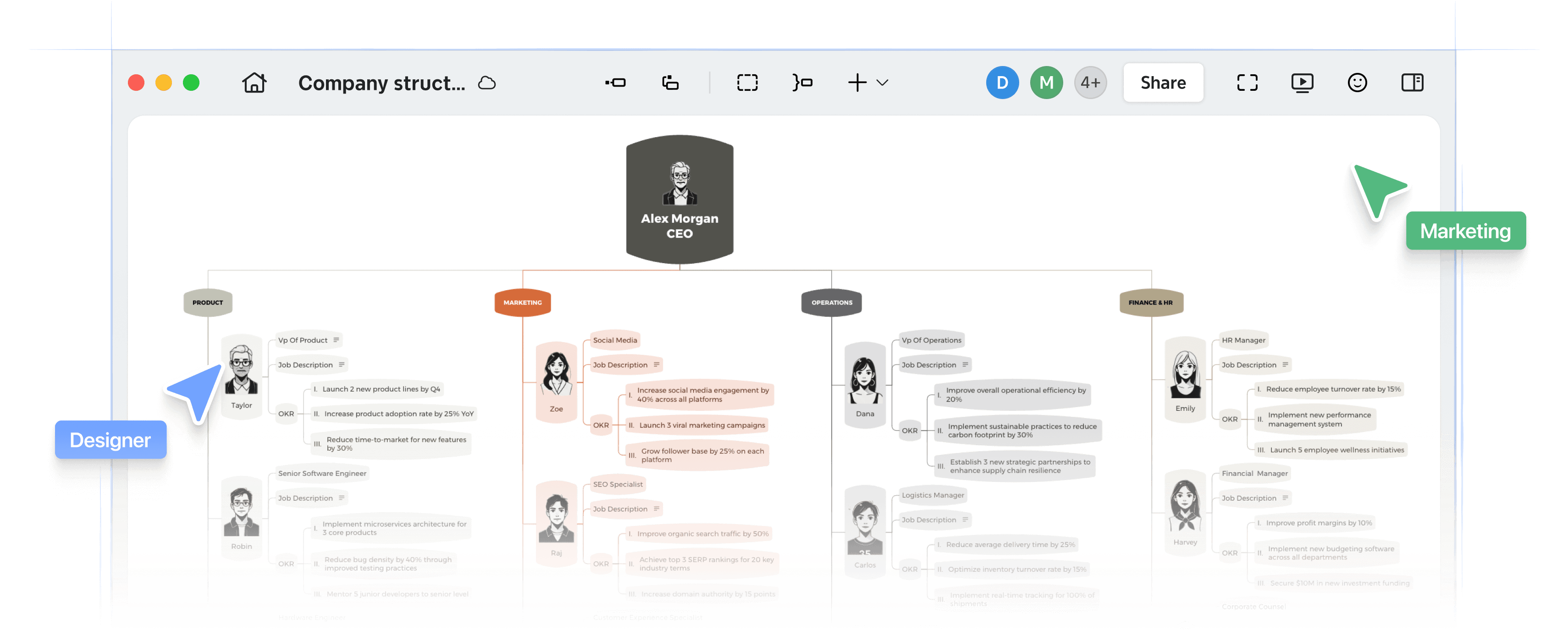The width and height of the screenshot is (1568, 630).
Task: Click the Share button
Action: point(1163,82)
